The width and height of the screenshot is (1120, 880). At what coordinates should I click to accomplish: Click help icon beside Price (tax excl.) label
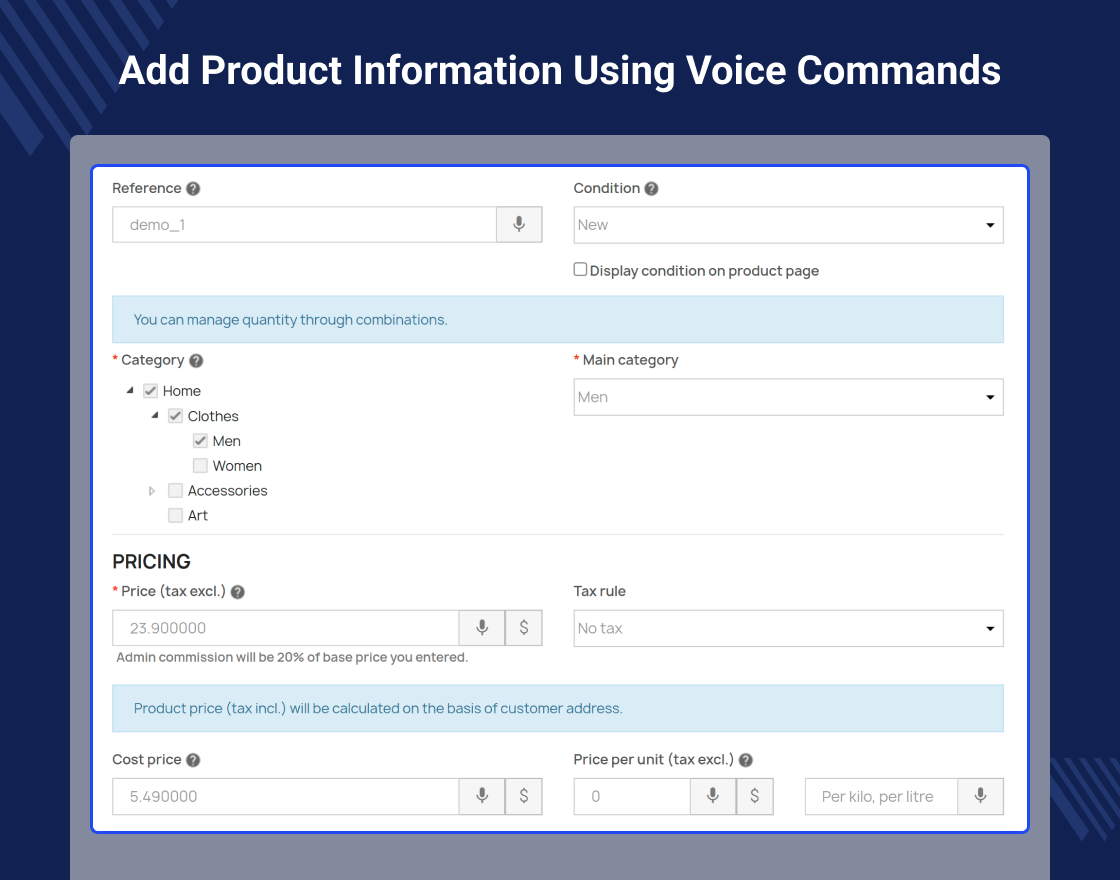[238, 592]
